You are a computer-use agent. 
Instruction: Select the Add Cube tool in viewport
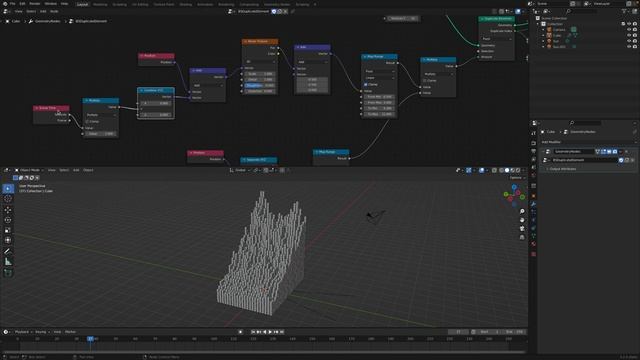pos(8,273)
